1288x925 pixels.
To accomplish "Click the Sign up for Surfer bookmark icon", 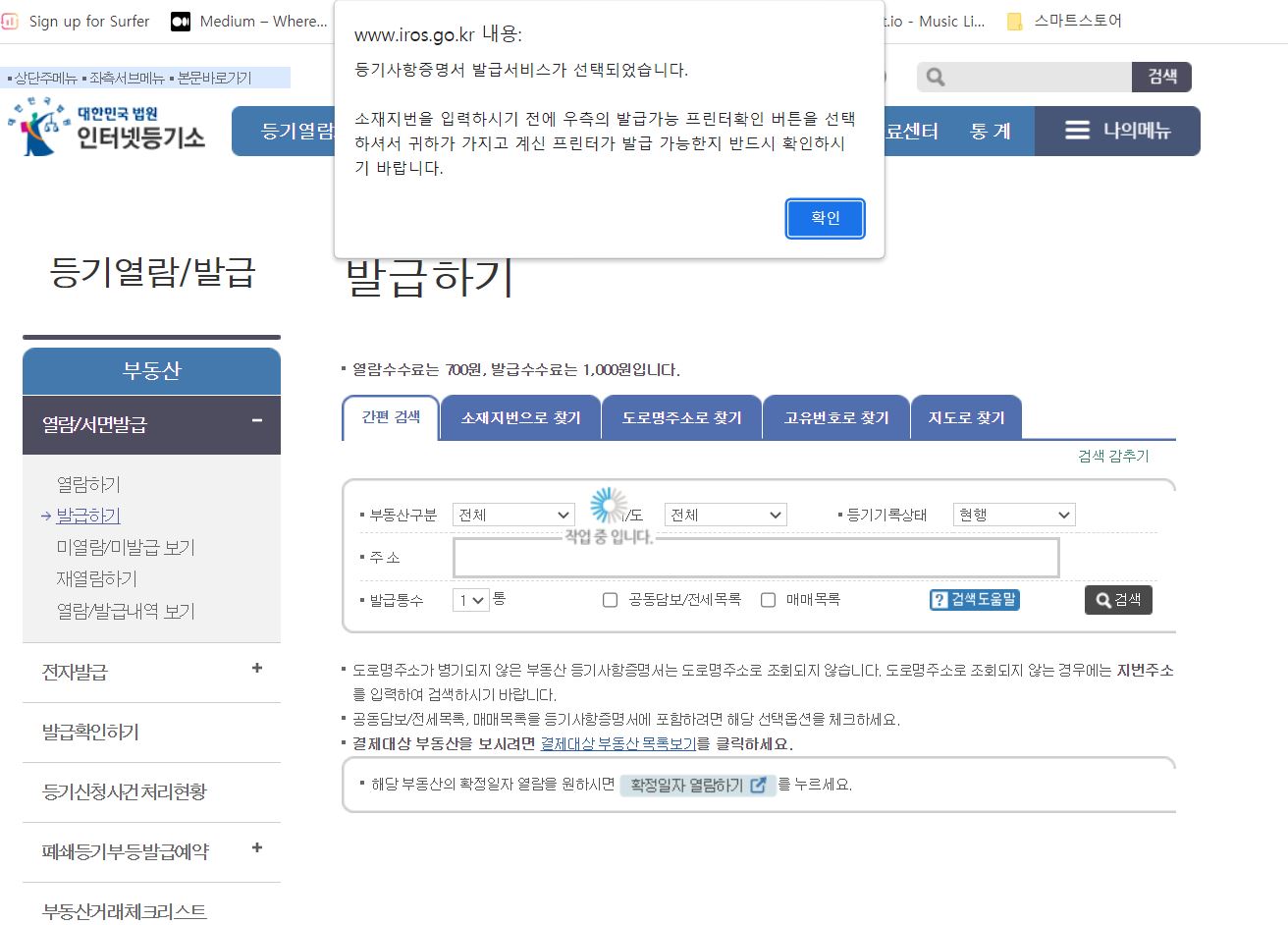I will pyautogui.click(x=10, y=20).
